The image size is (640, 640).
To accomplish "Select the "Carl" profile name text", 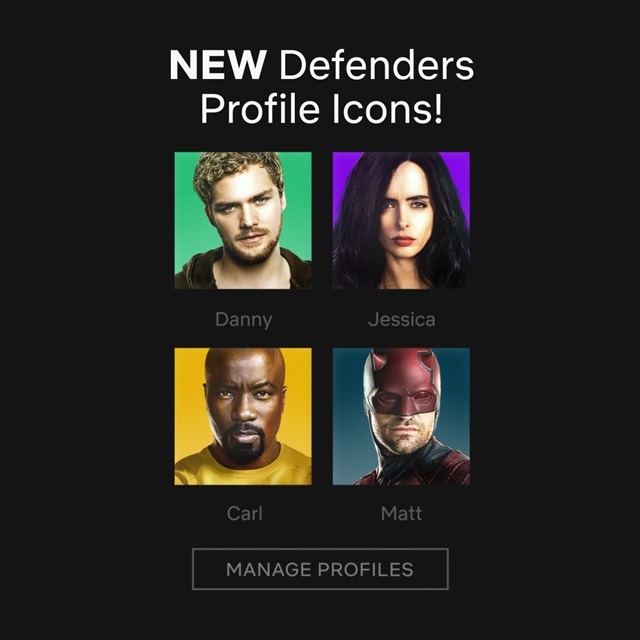I will point(244,513).
